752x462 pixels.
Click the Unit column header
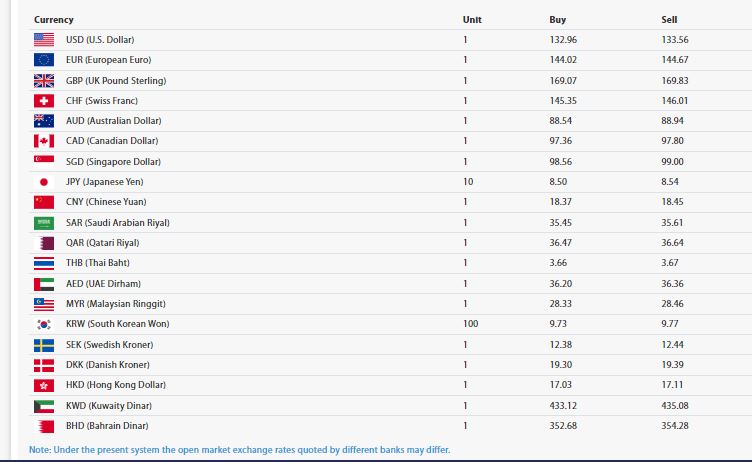pos(472,20)
